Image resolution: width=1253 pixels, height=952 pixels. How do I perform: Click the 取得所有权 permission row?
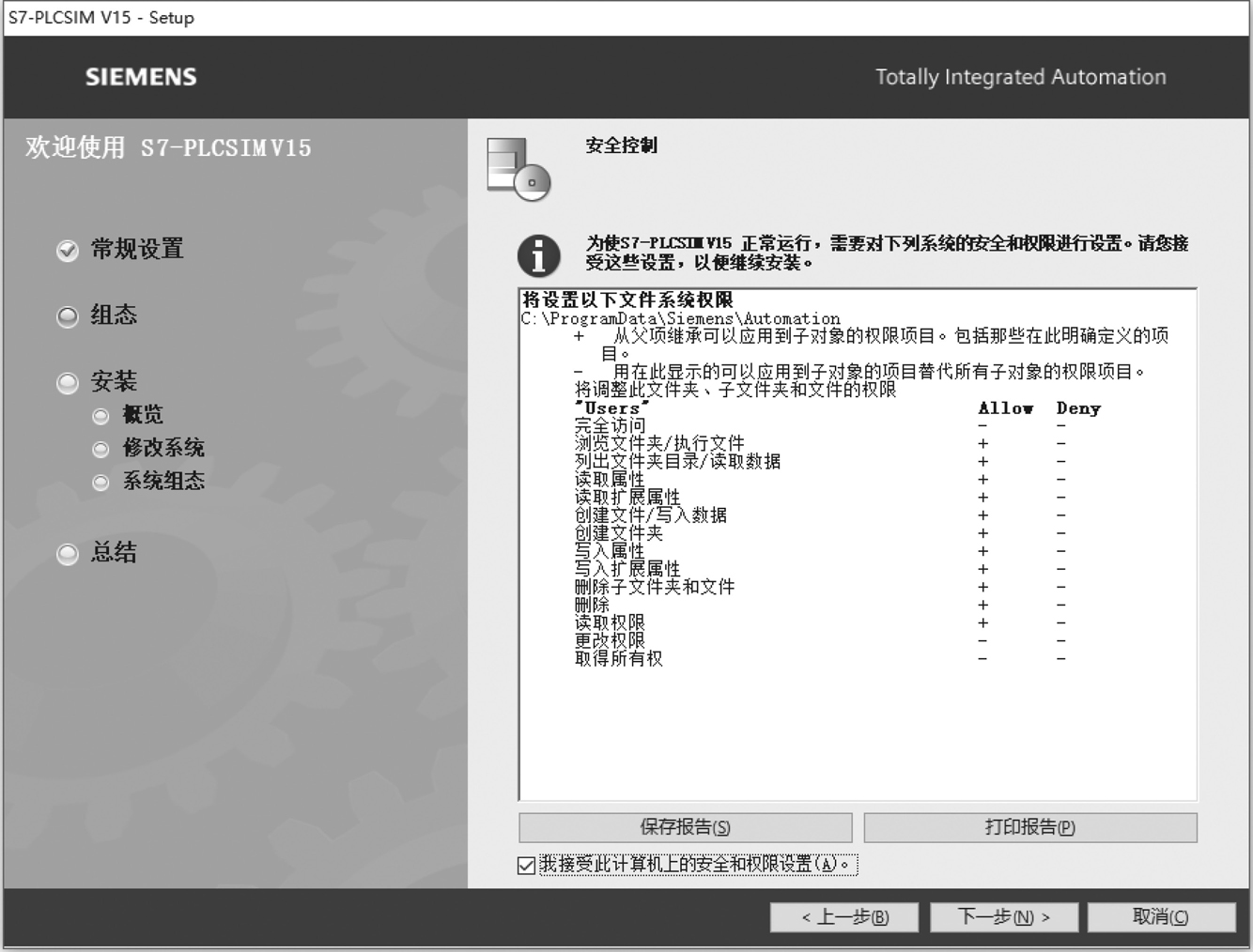[820, 658]
